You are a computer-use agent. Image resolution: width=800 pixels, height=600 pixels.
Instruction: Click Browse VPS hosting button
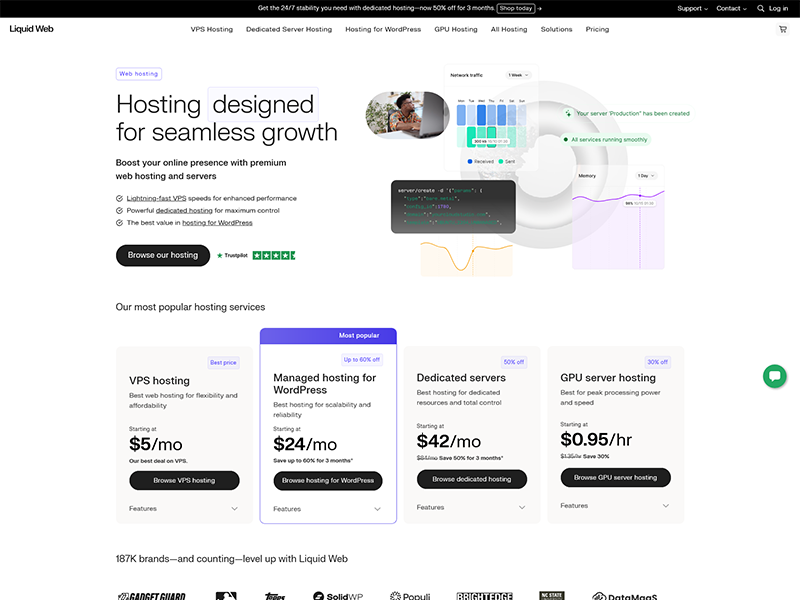point(184,481)
